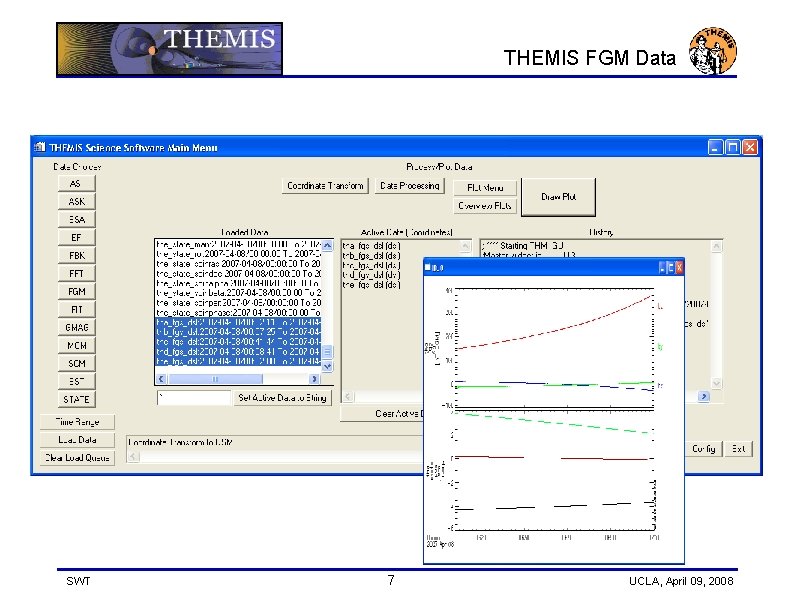The height and width of the screenshot is (612, 792).
Task: Select the_fgs_dsl (dsl) in Active Data
Action: (x=371, y=285)
